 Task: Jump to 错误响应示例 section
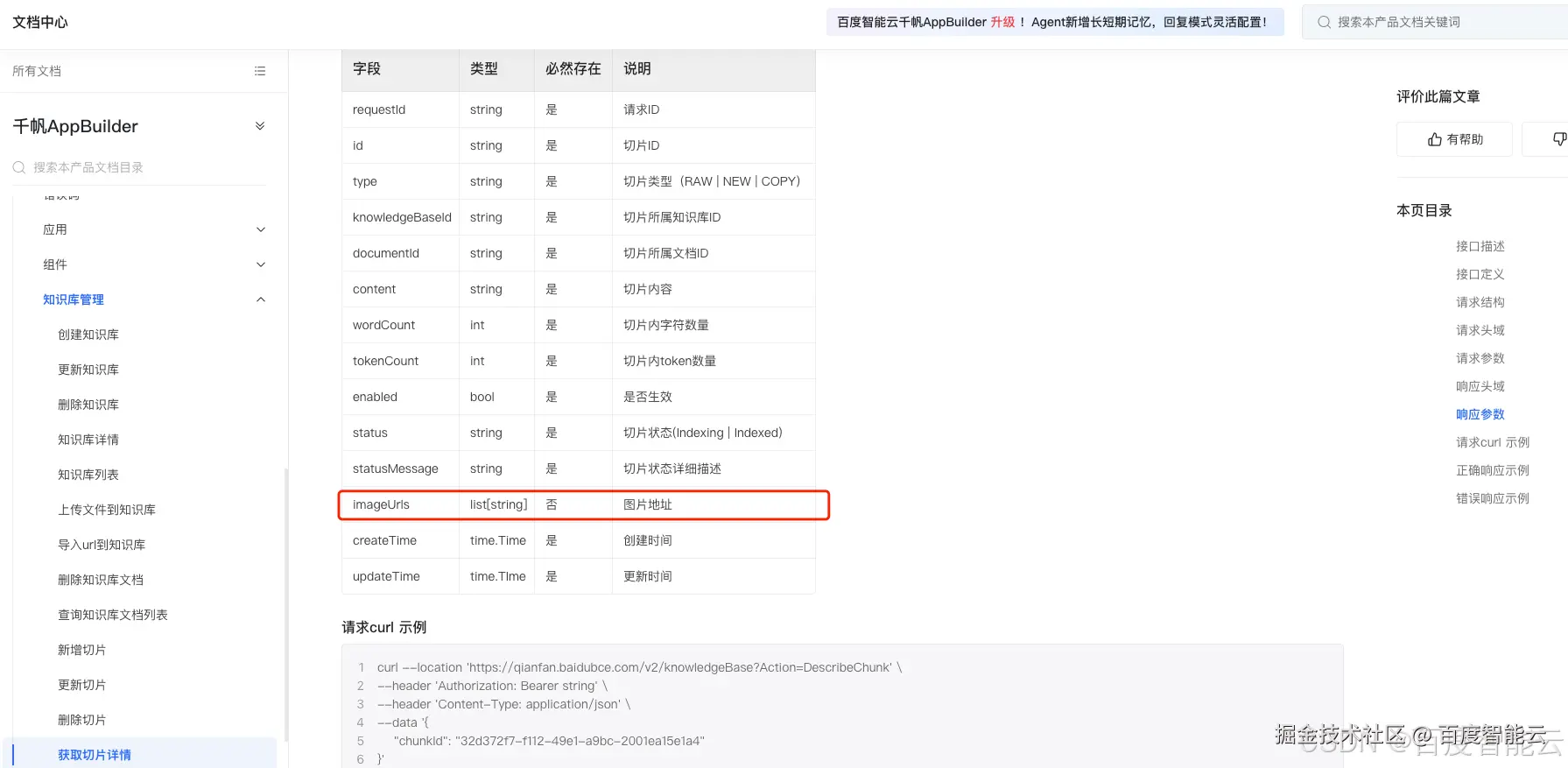tap(1493, 498)
